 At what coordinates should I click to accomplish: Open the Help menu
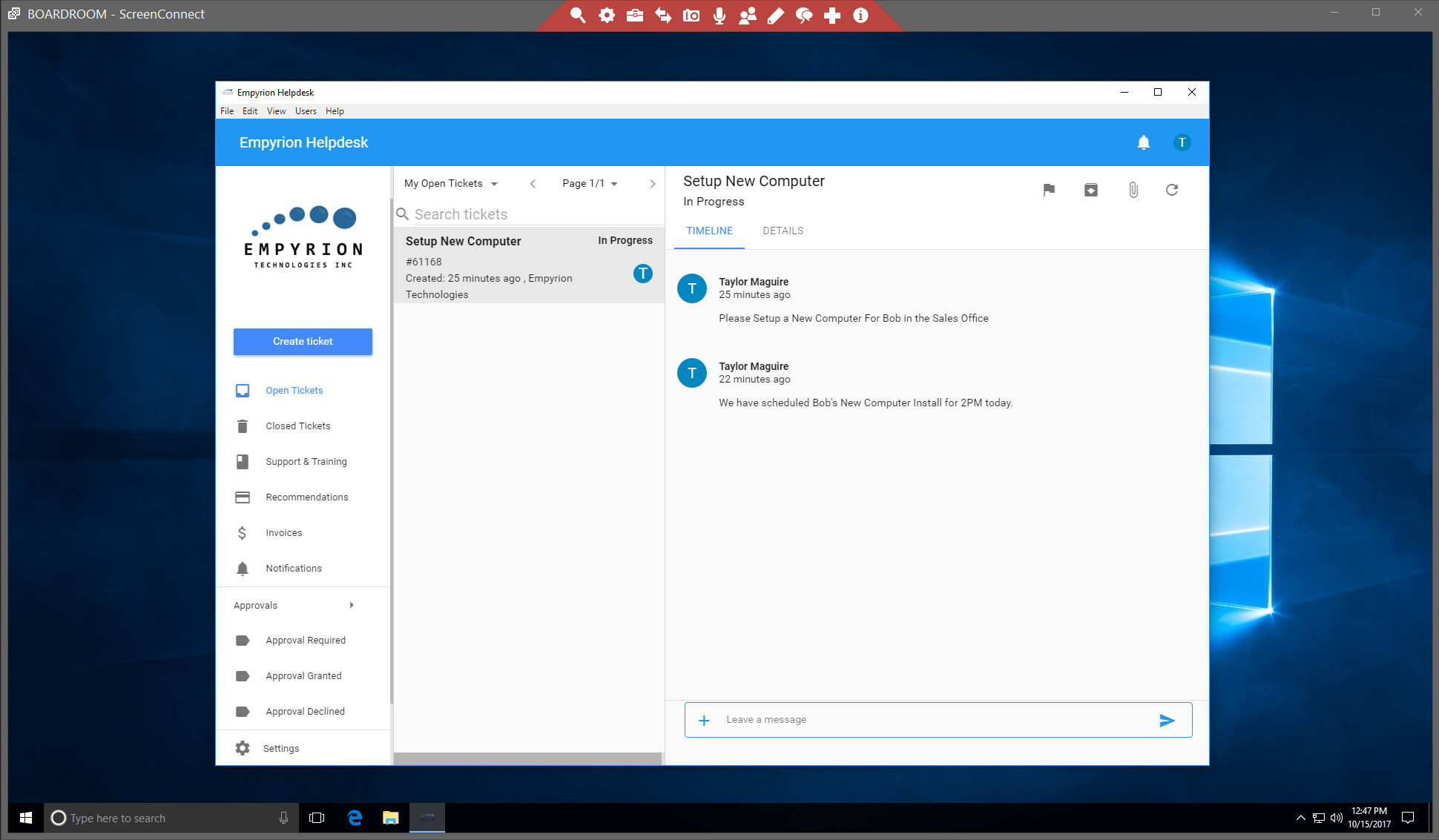[335, 111]
